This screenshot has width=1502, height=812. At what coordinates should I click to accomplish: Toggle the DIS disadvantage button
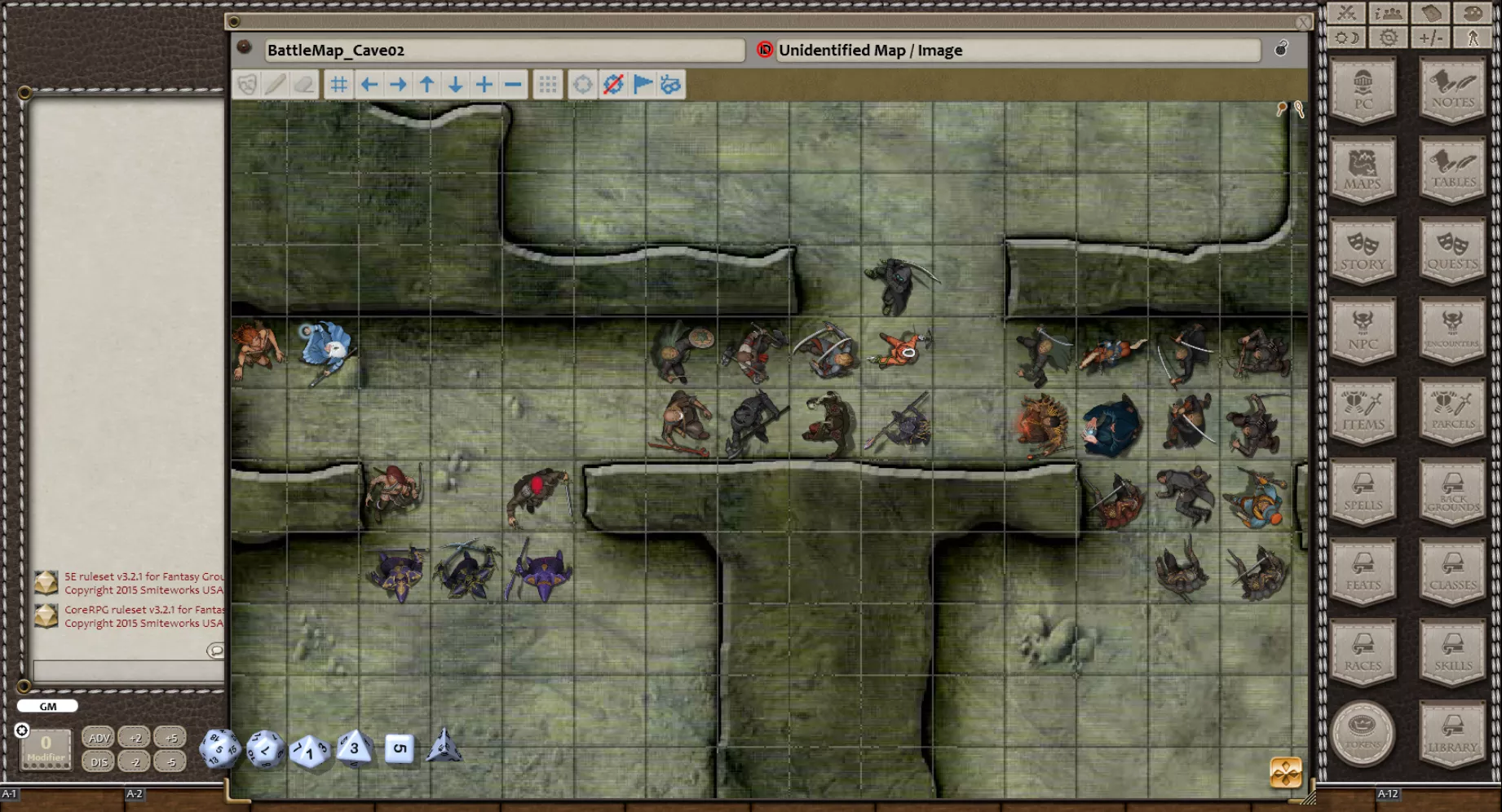[99, 762]
